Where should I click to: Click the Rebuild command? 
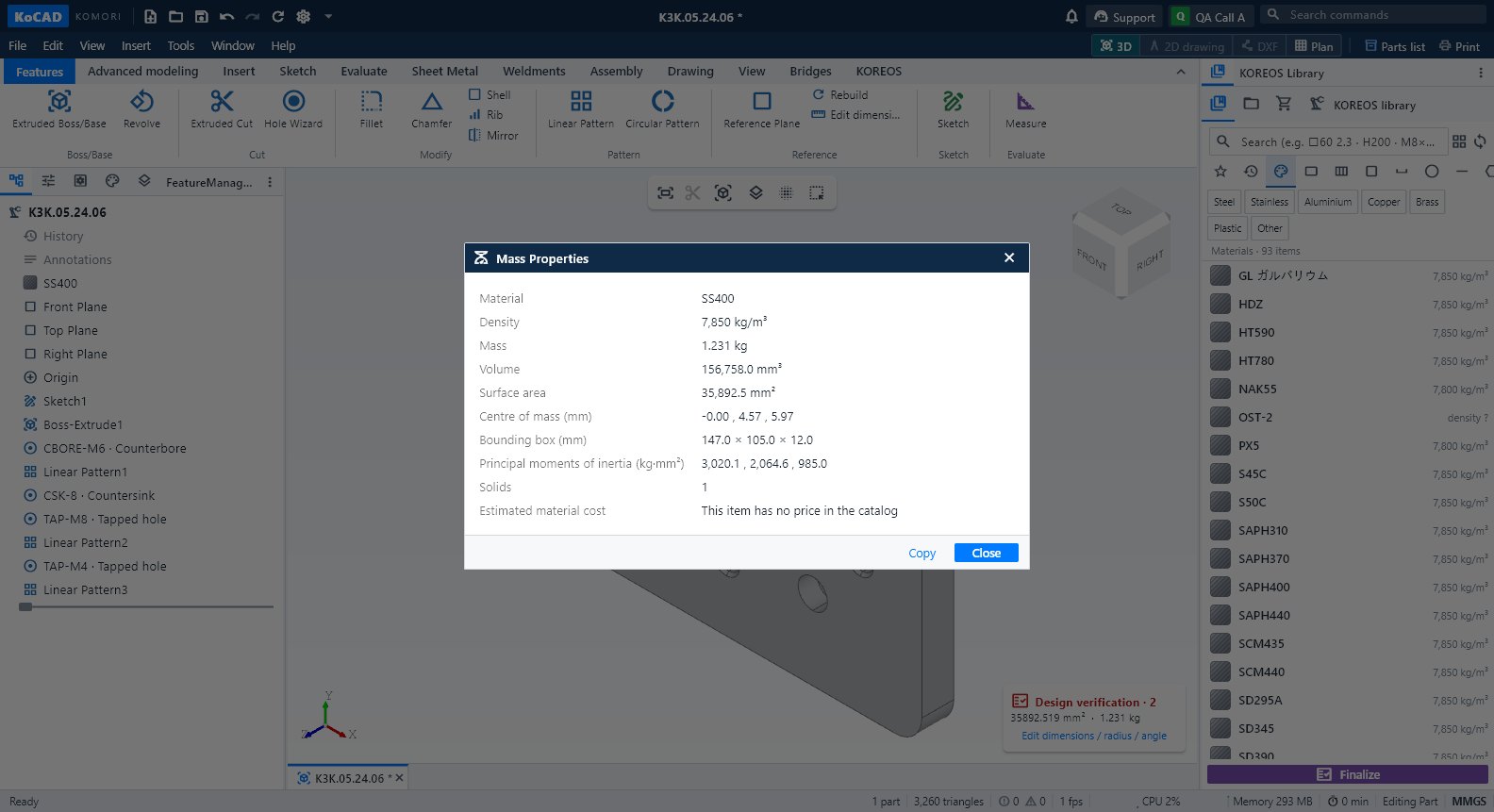coord(840,95)
